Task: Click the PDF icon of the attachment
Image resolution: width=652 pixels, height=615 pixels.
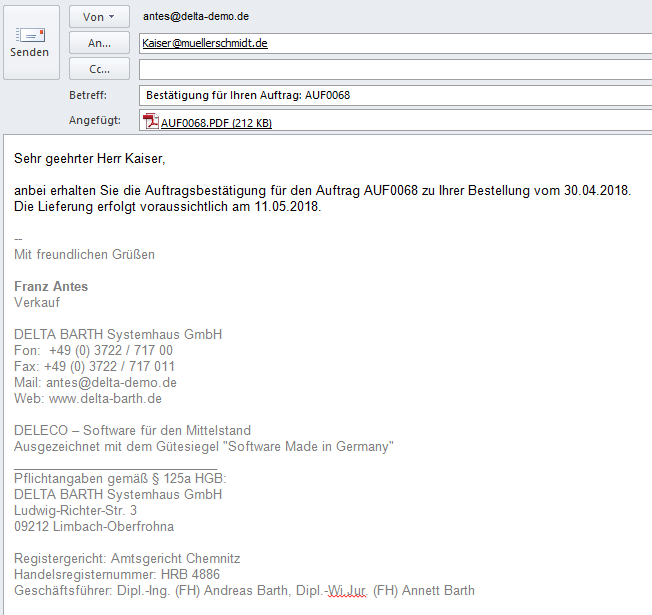Action: (x=151, y=123)
